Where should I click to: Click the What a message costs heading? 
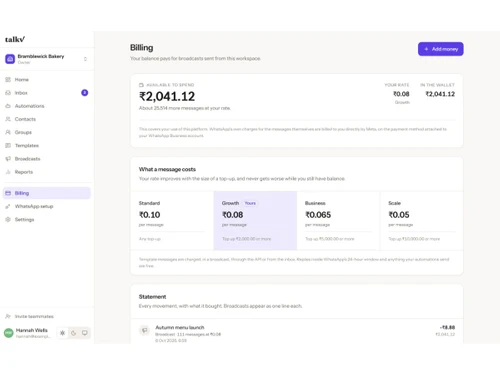(167, 169)
